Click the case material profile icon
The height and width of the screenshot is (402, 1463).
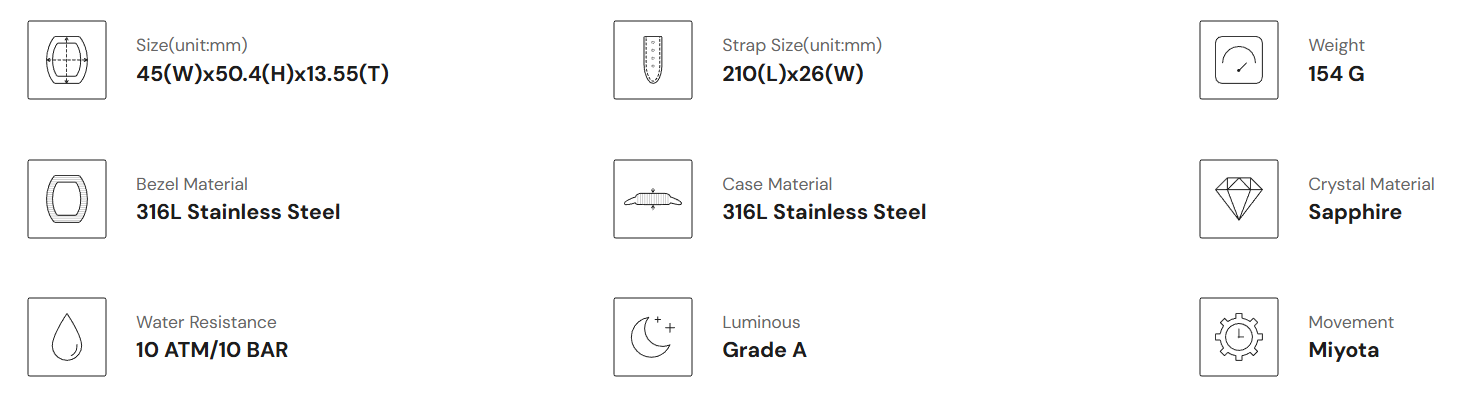click(652, 198)
